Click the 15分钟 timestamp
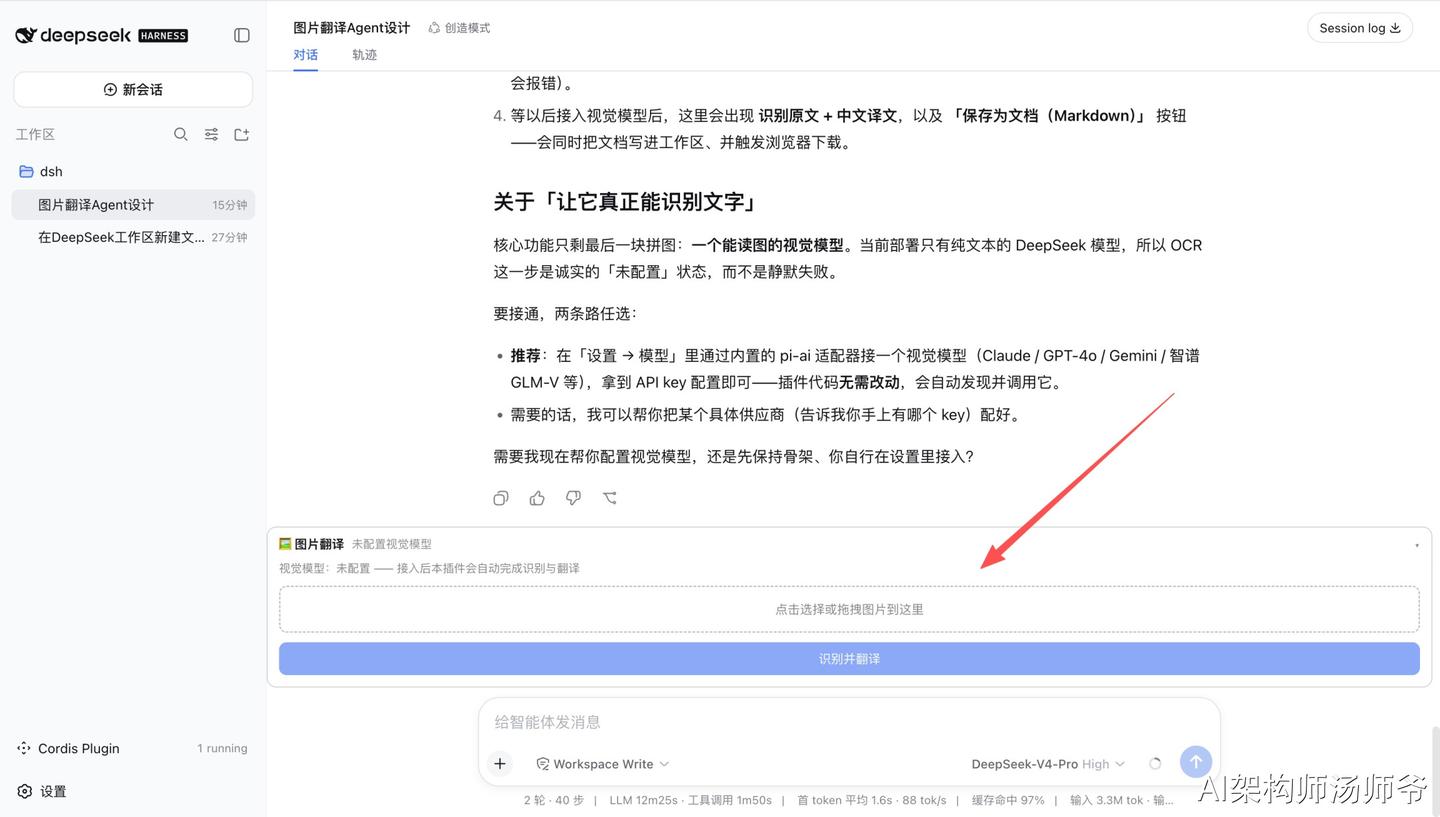 [x=229, y=205]
